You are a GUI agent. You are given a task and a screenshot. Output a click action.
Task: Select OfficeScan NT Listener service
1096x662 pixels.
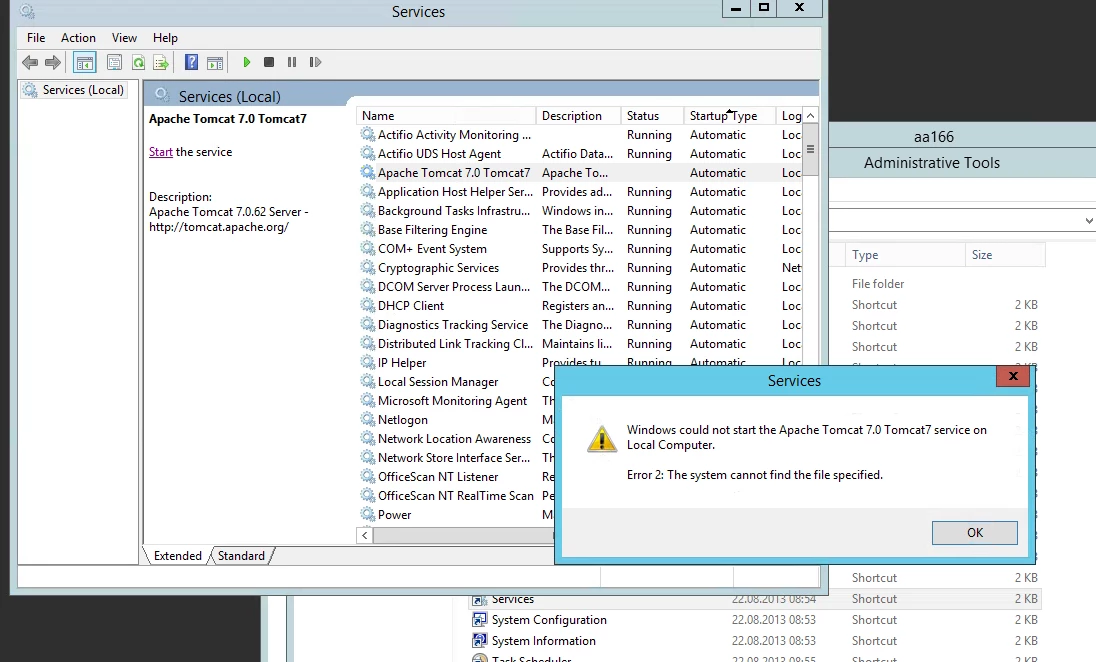point(456,477)
